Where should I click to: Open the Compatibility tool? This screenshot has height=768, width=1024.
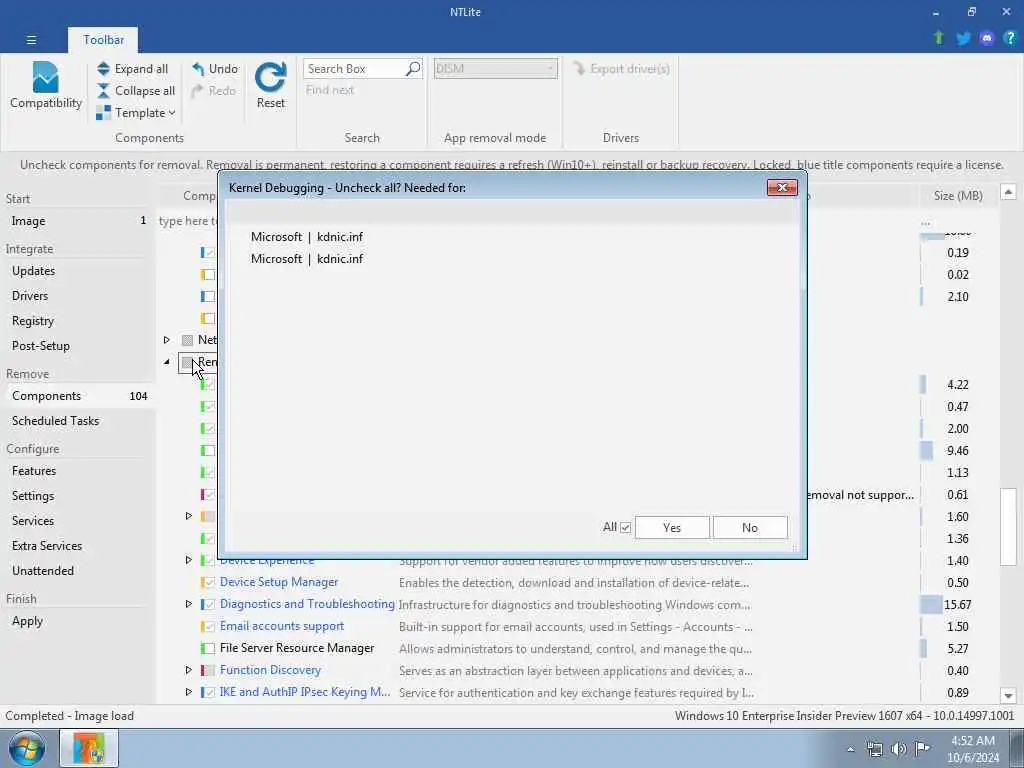tap(46, 86)
